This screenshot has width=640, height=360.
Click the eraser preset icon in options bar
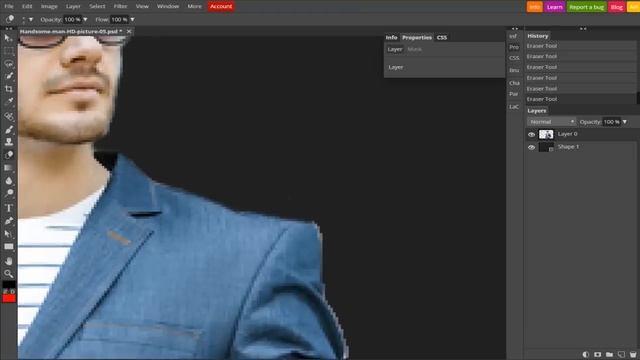click(x=9, y=19)
